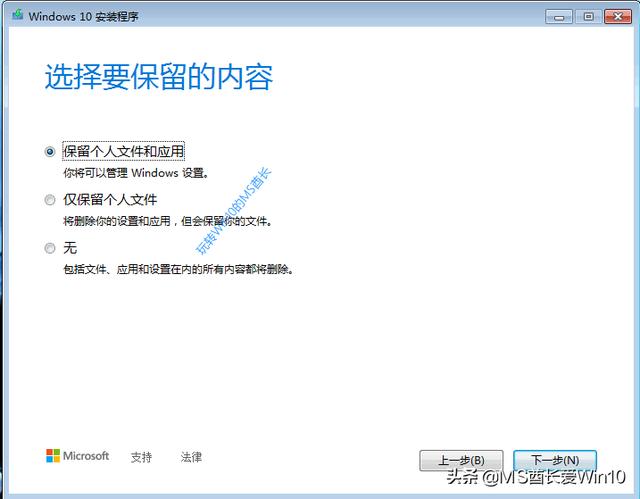Click the 下一步(N) button
The width and height of the screenshot is (640, 499).
[555, 461]
